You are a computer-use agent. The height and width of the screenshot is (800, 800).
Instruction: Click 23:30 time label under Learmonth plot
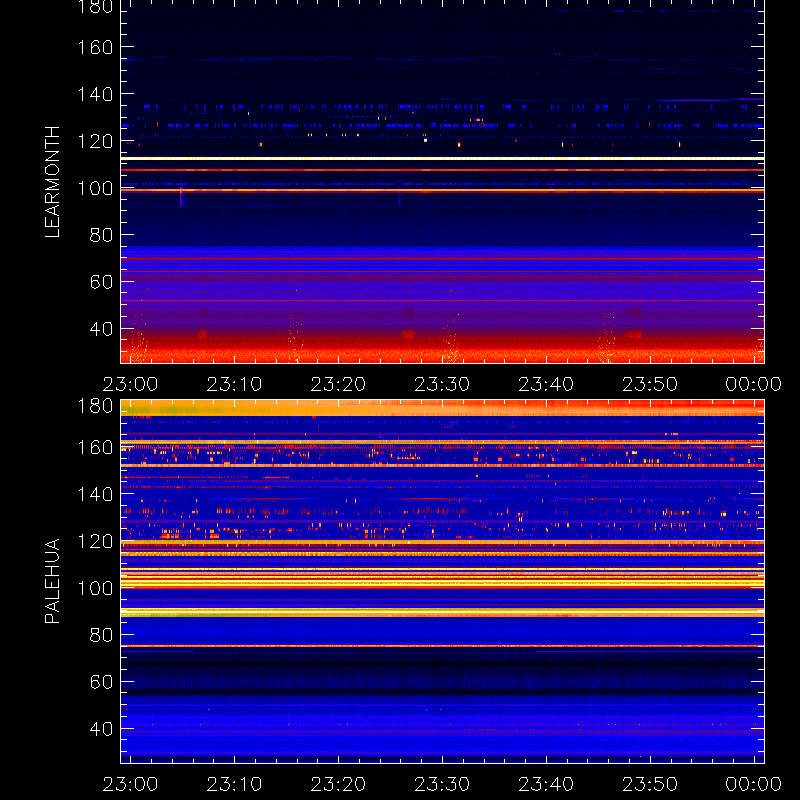[x=442, y=384]
